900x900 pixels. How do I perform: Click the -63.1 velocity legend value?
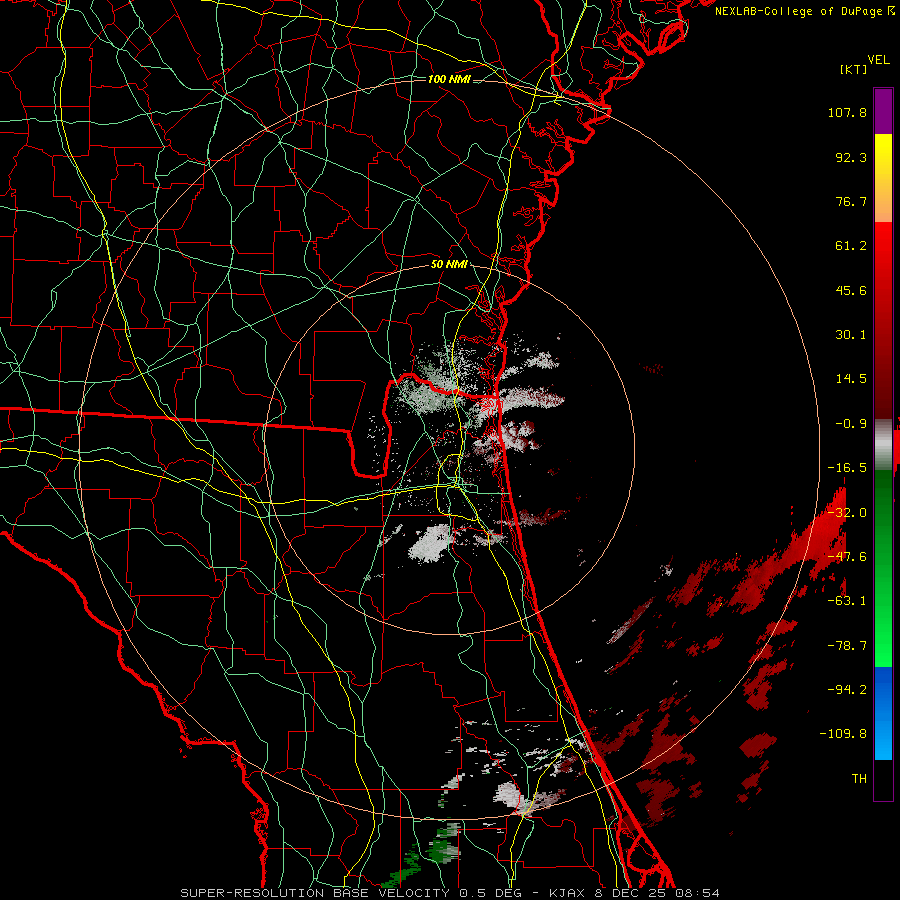click(847, 601)
